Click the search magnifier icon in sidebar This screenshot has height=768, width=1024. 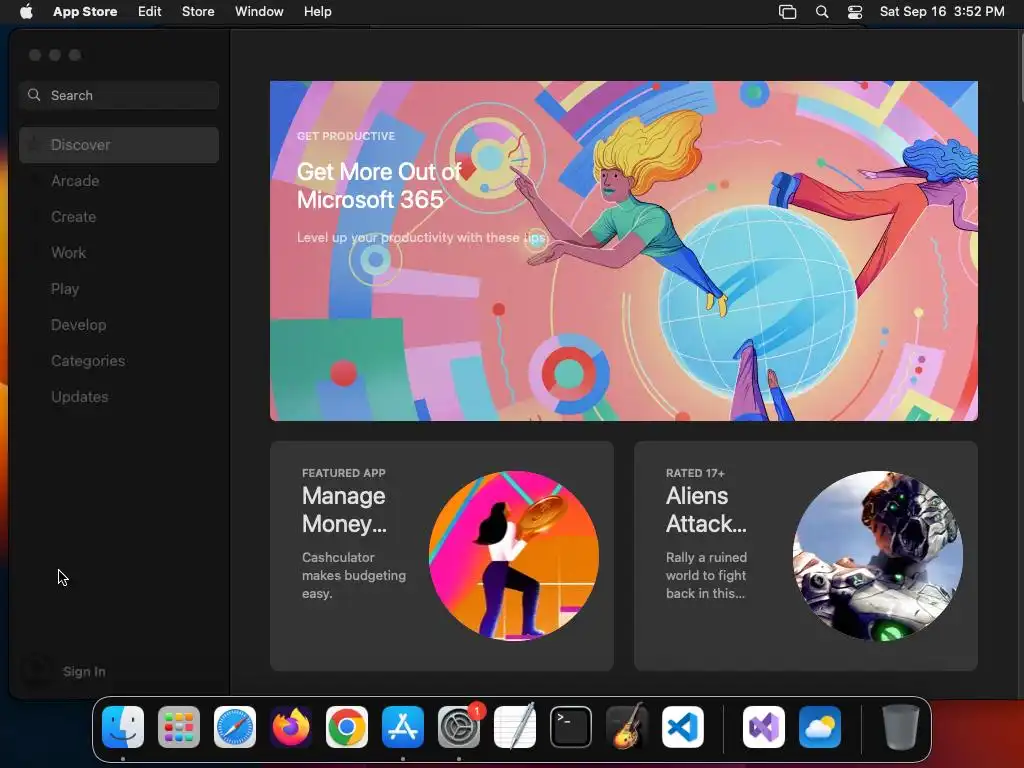coord(34,95)
